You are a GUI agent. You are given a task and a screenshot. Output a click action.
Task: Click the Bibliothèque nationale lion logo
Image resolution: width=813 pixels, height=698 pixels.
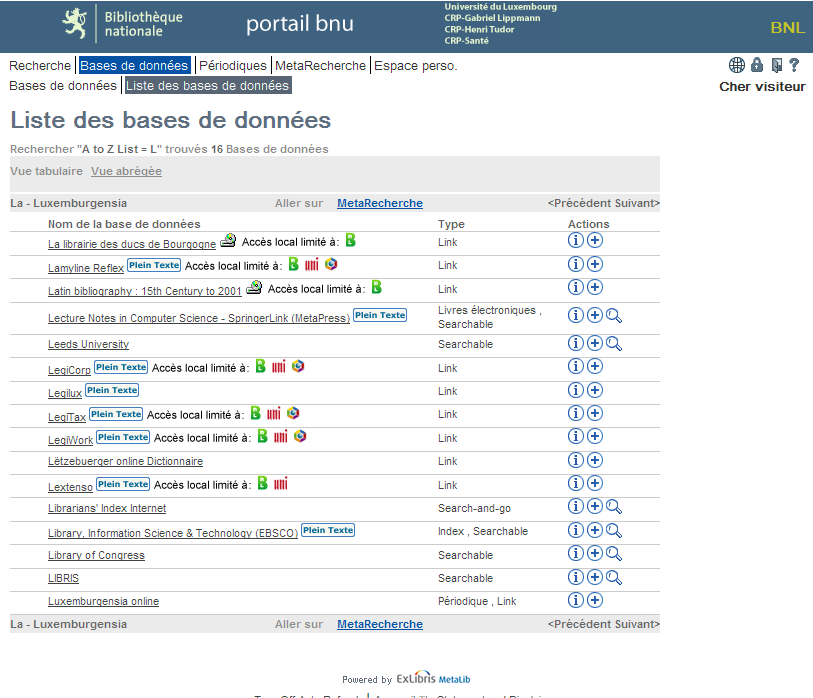(75, 23)
